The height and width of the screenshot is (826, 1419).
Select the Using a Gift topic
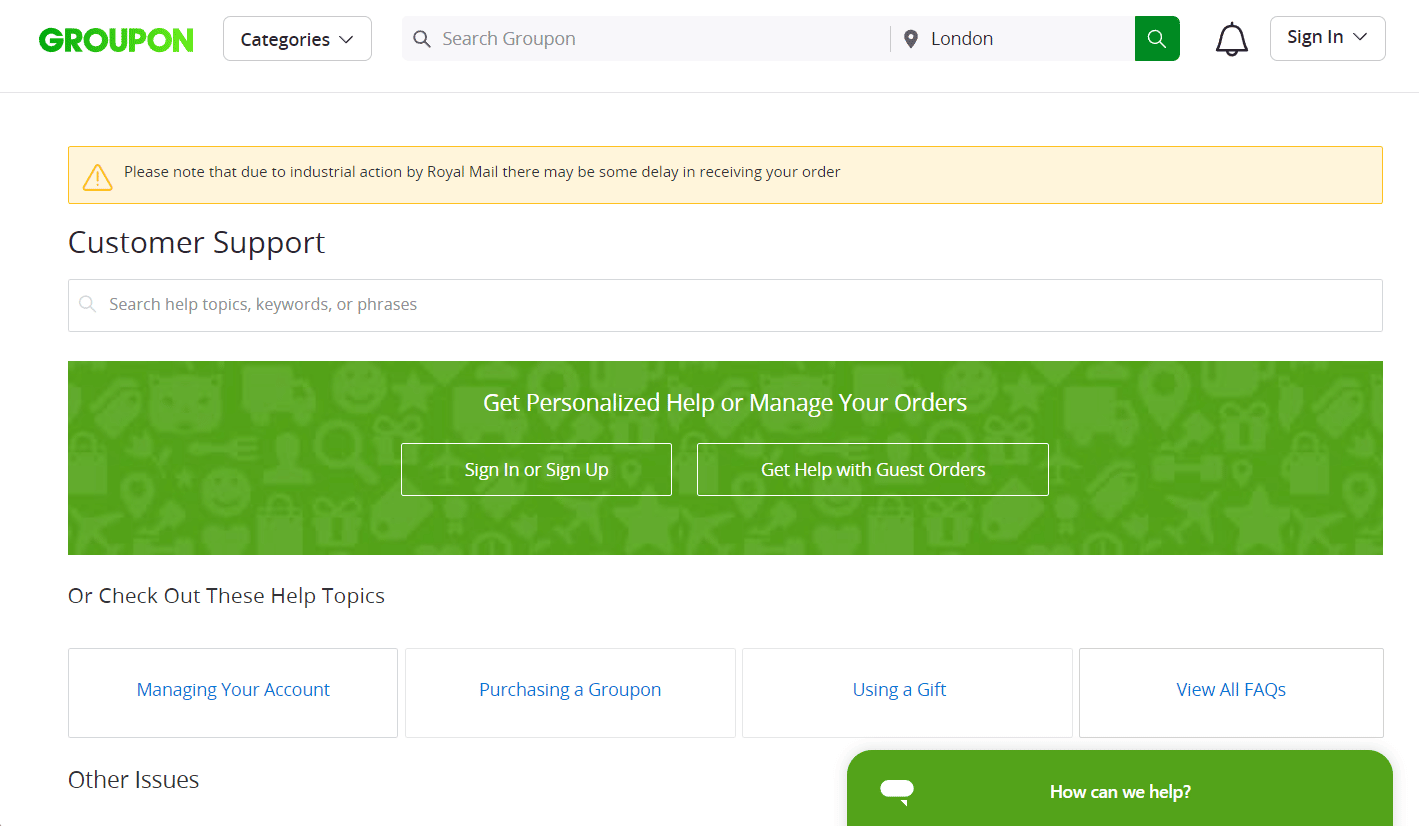pos(899,690)
